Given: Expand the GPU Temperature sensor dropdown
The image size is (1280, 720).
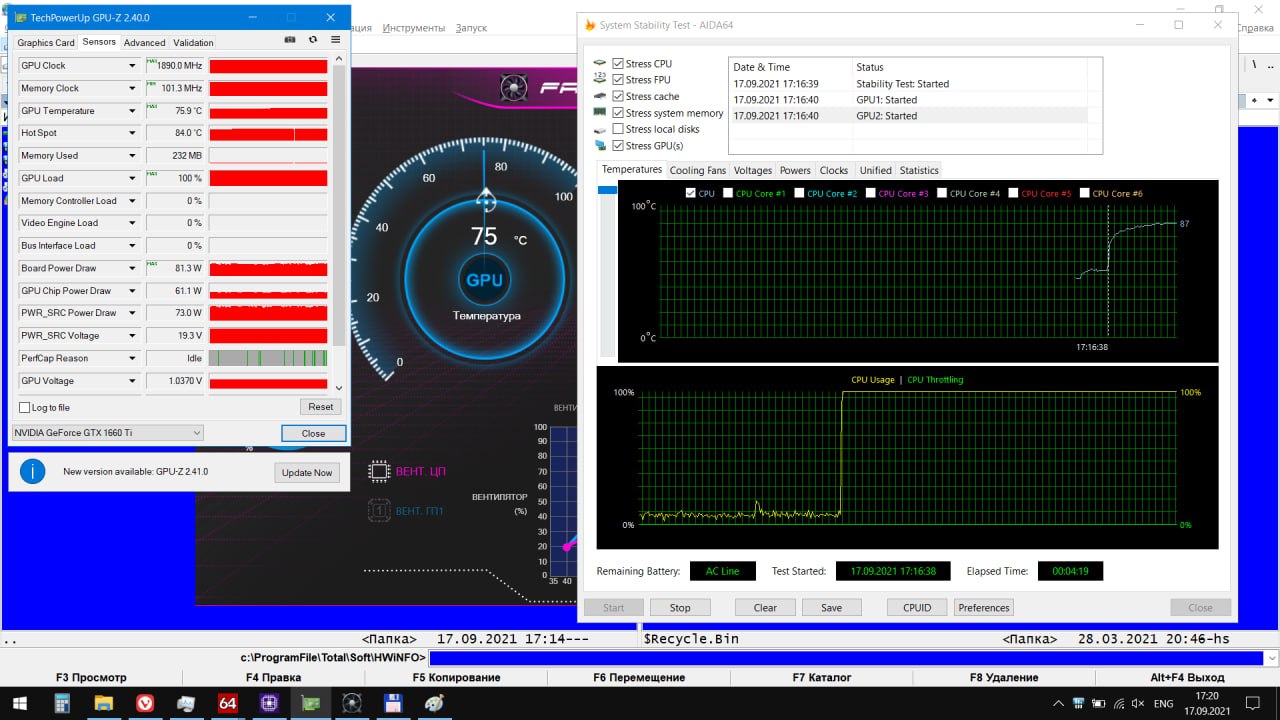Looking at the screenshot, I should 132,111.
